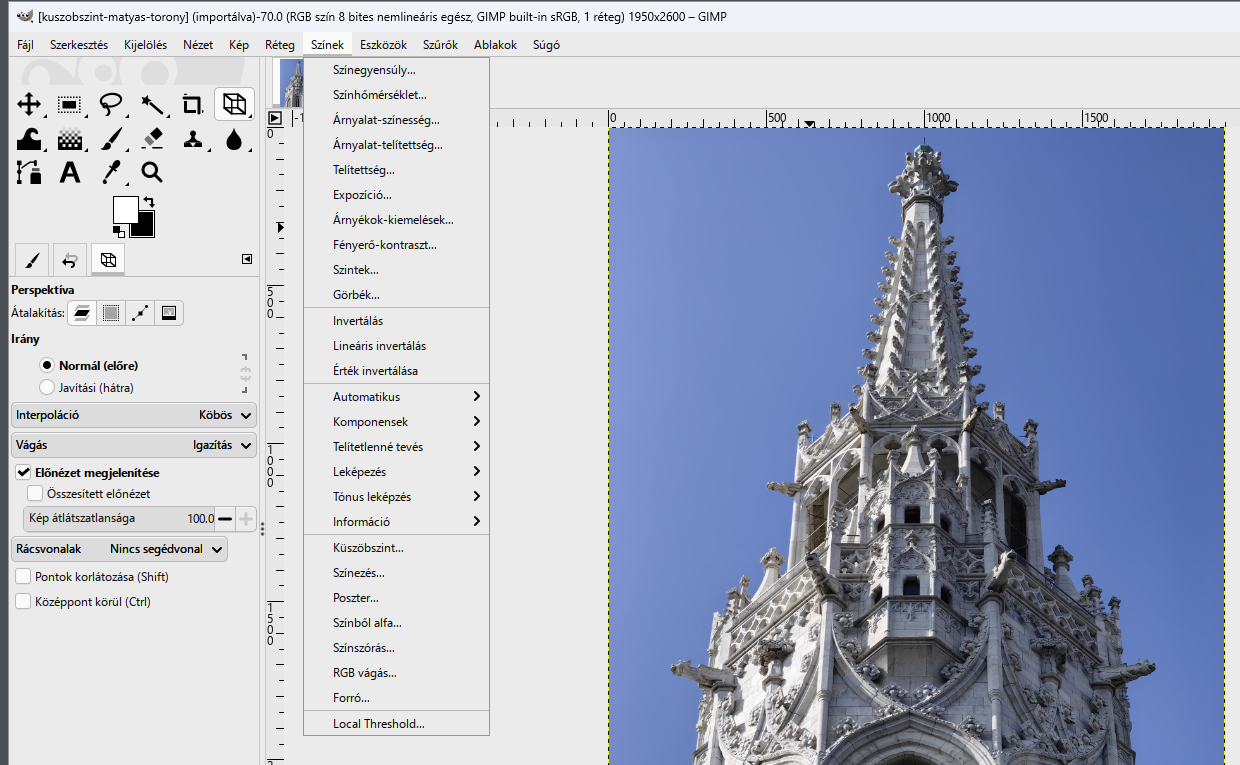Select the Blur/Sharpen droplet tool
The image size is (1240, 765).
coord(234,138)
